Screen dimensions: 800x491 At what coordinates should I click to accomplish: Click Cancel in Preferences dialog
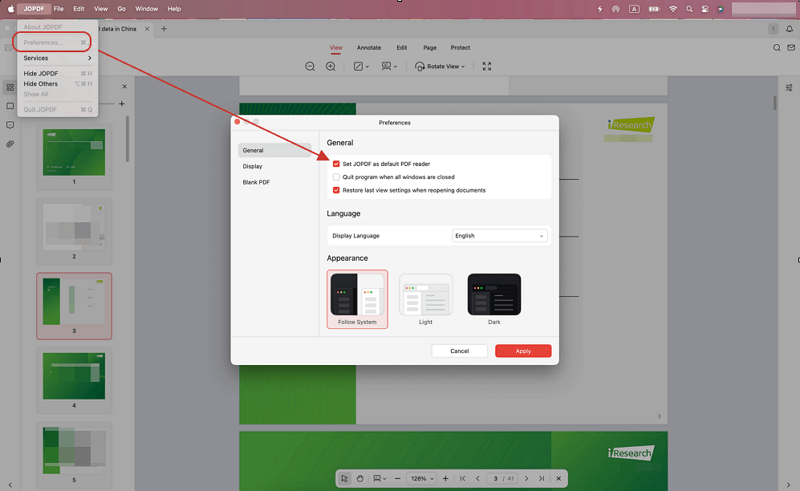[x=459, y=351]
